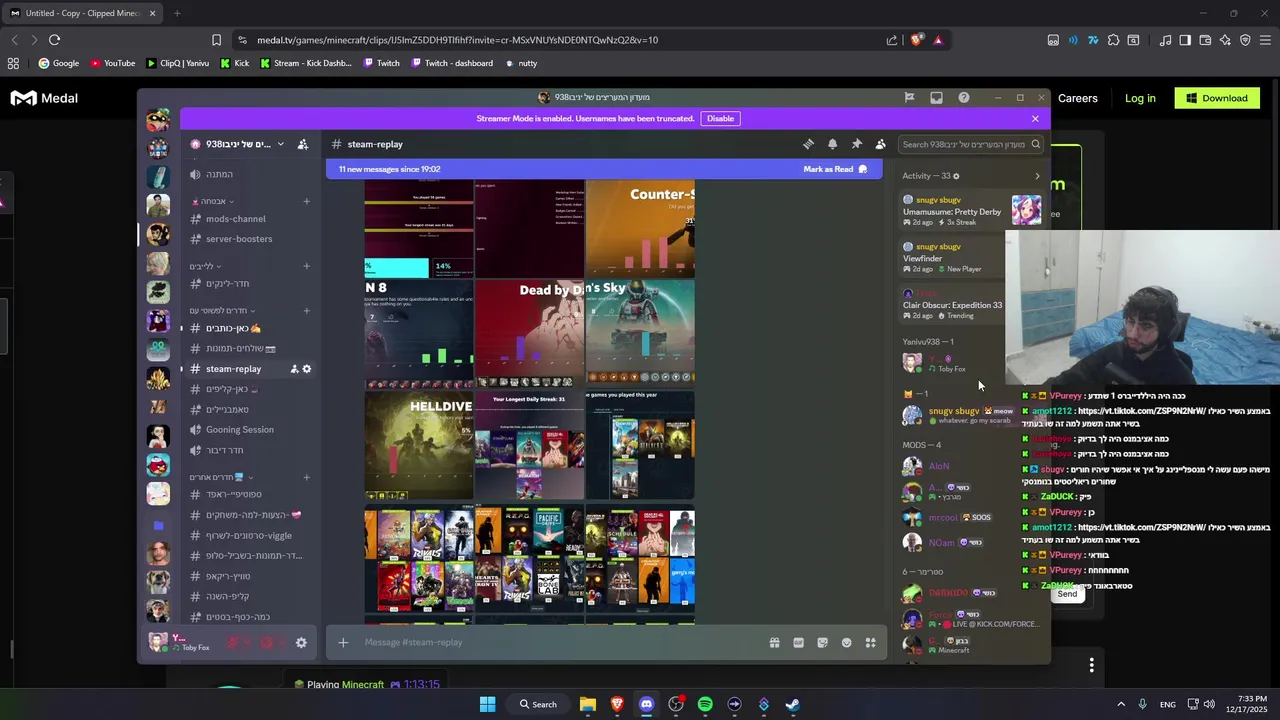Viewport: 1280px width, 720px height.
Task: Open the Twitch - dashboard bookmark
Action: coord(451,63)
